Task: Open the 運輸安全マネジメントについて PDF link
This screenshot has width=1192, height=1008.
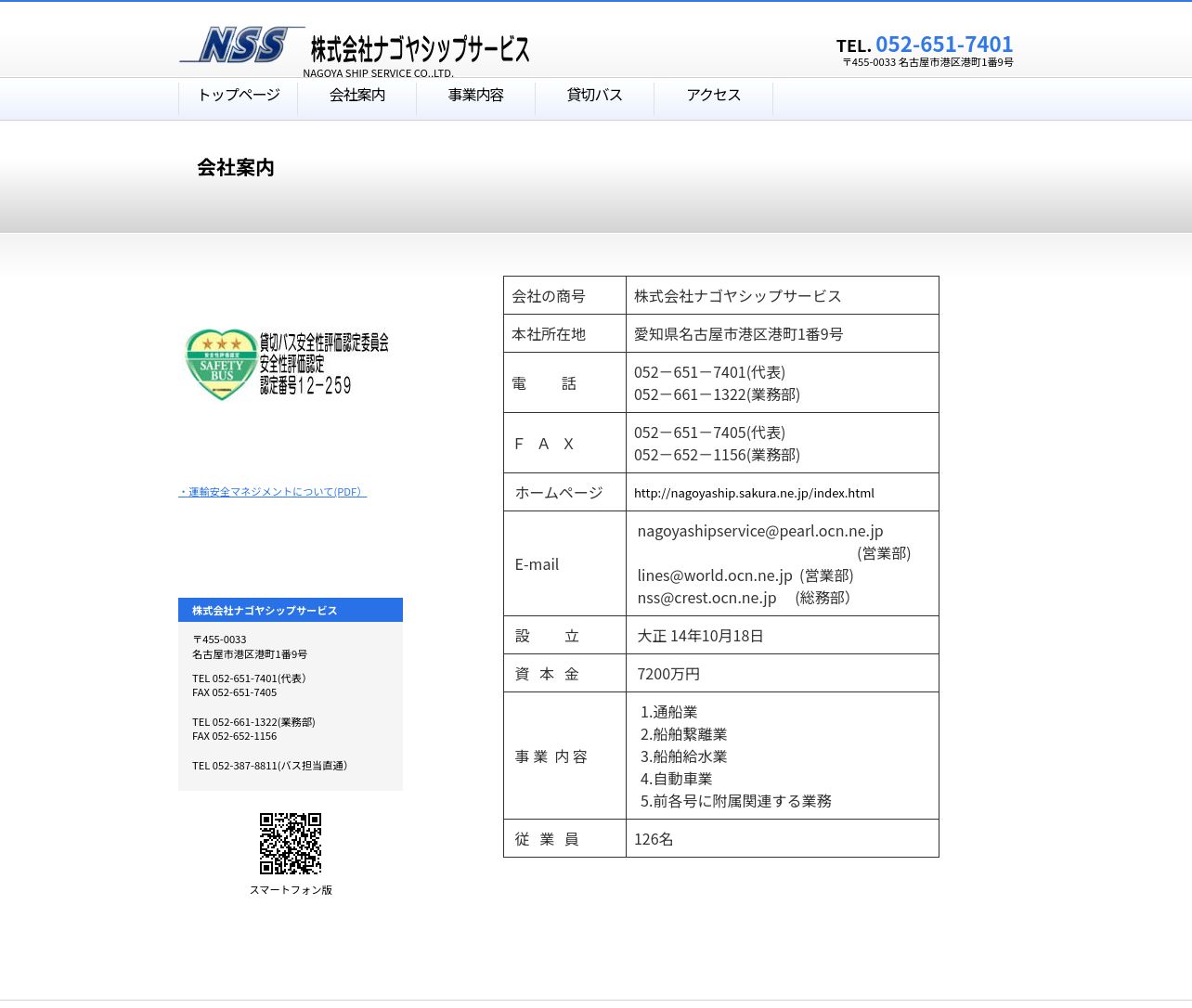Action: click(x=273, y=492)
